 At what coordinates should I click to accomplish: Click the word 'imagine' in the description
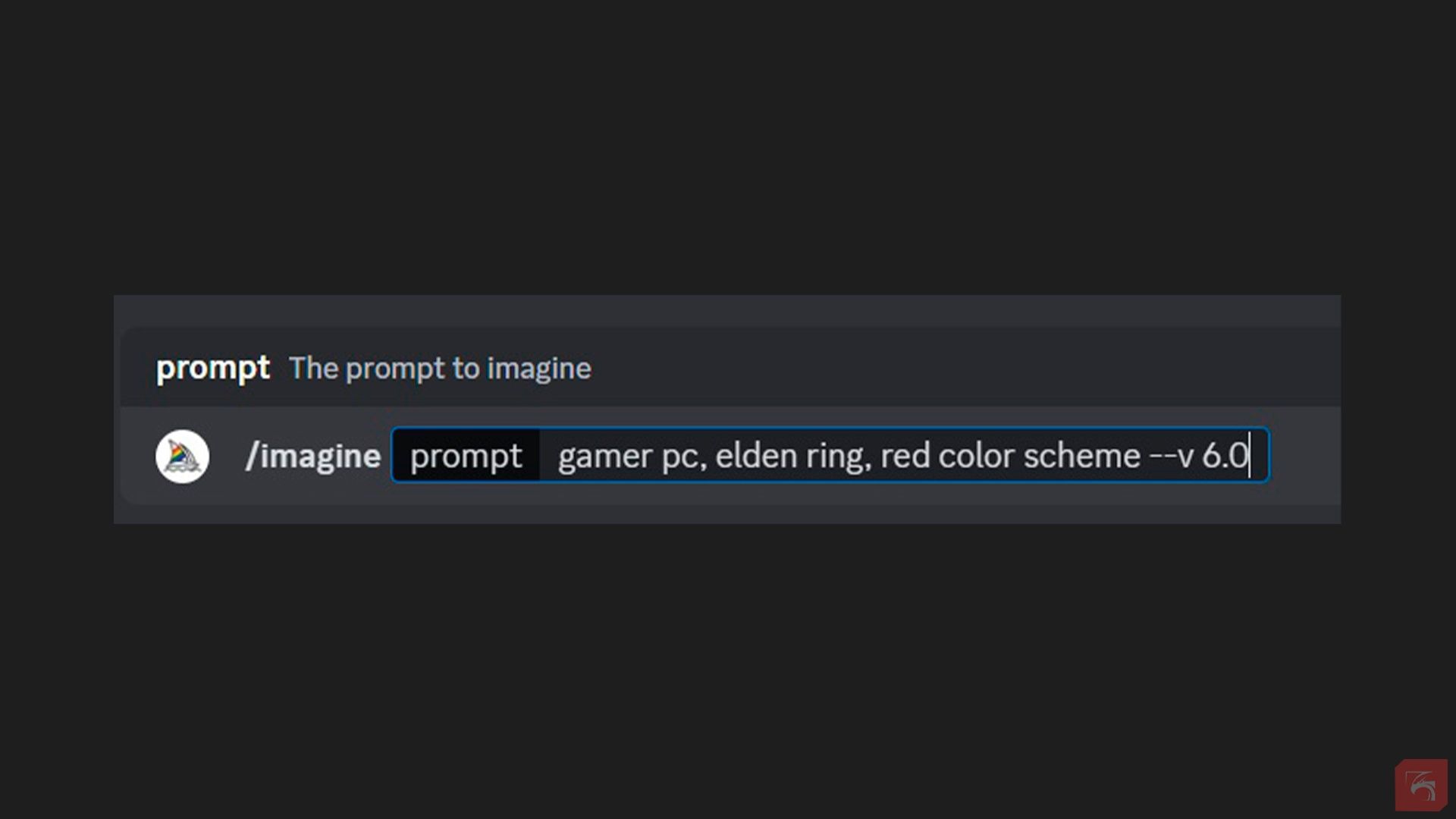tap(538, 369)
